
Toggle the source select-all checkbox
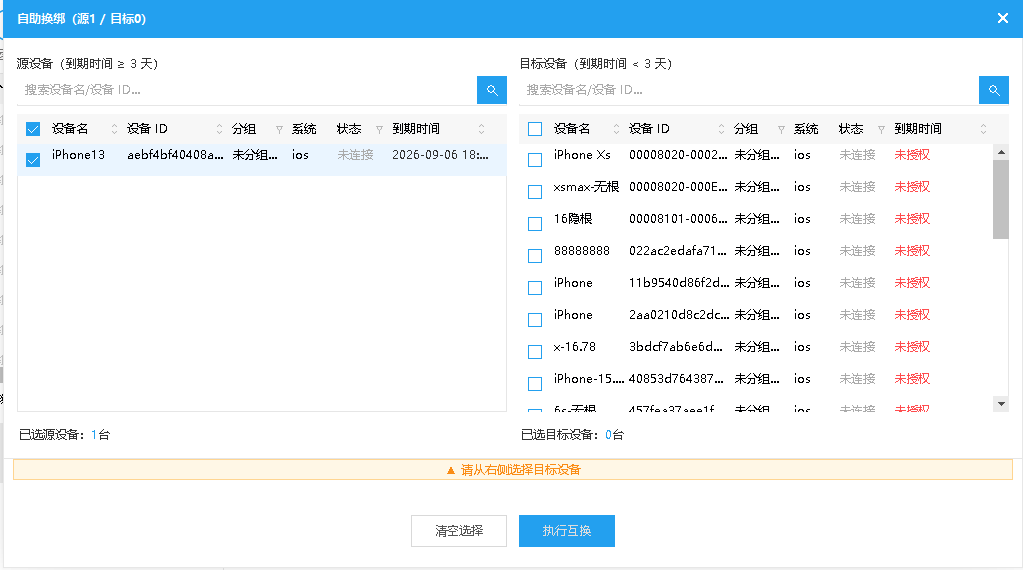[x=33, y=129]
